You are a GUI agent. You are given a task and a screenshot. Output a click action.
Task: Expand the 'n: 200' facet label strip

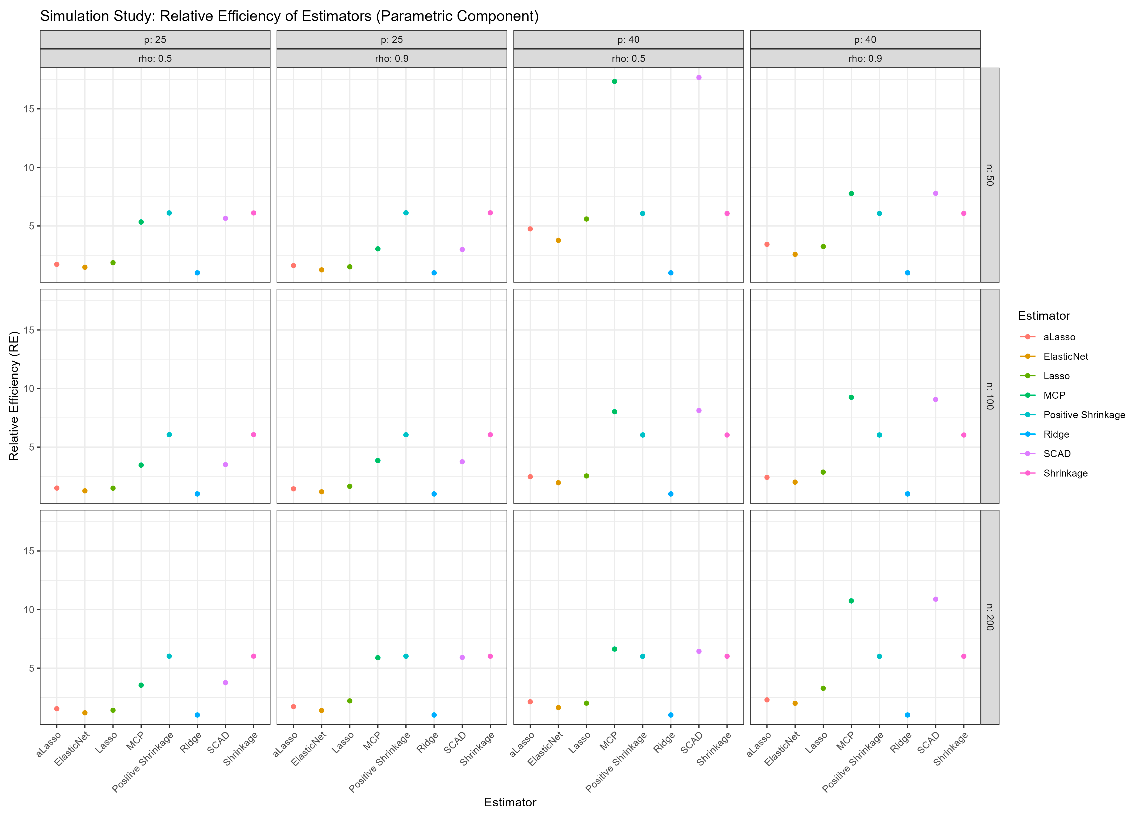pos(988,613)
